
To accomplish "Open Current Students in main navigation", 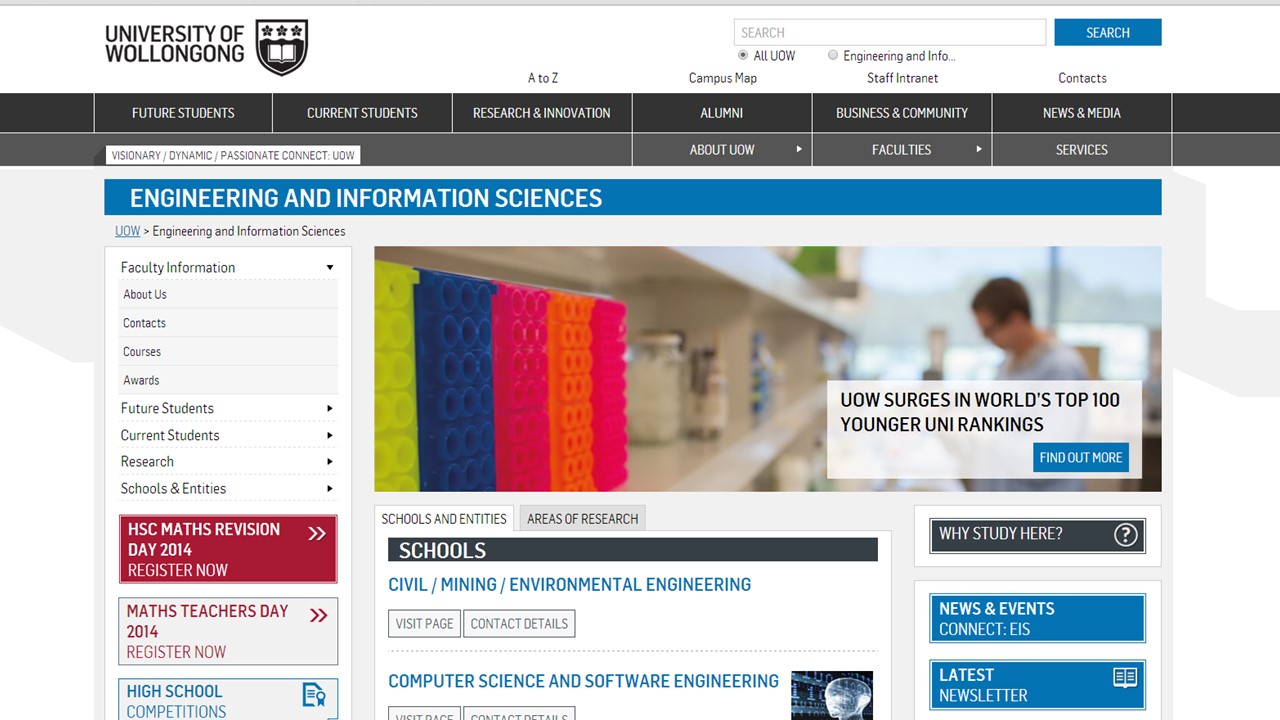I will pos(362,113).
